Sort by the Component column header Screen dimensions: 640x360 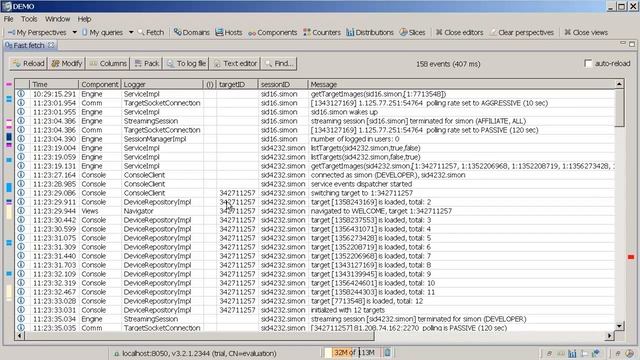(100, 84)
